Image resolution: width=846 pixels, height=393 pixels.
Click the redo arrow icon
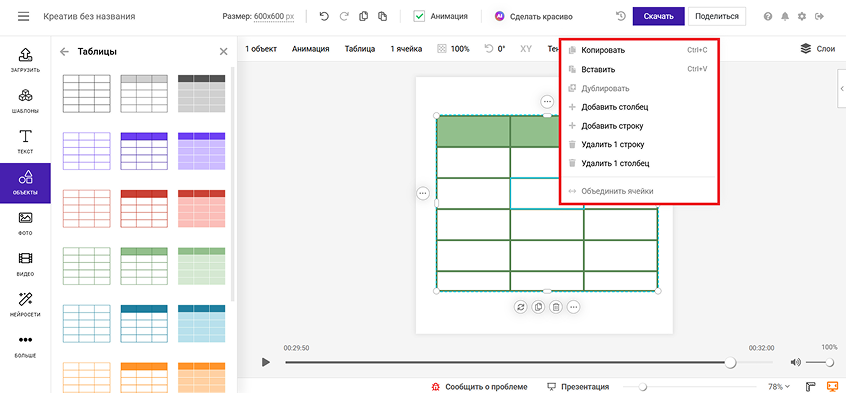tap(344, 16)
